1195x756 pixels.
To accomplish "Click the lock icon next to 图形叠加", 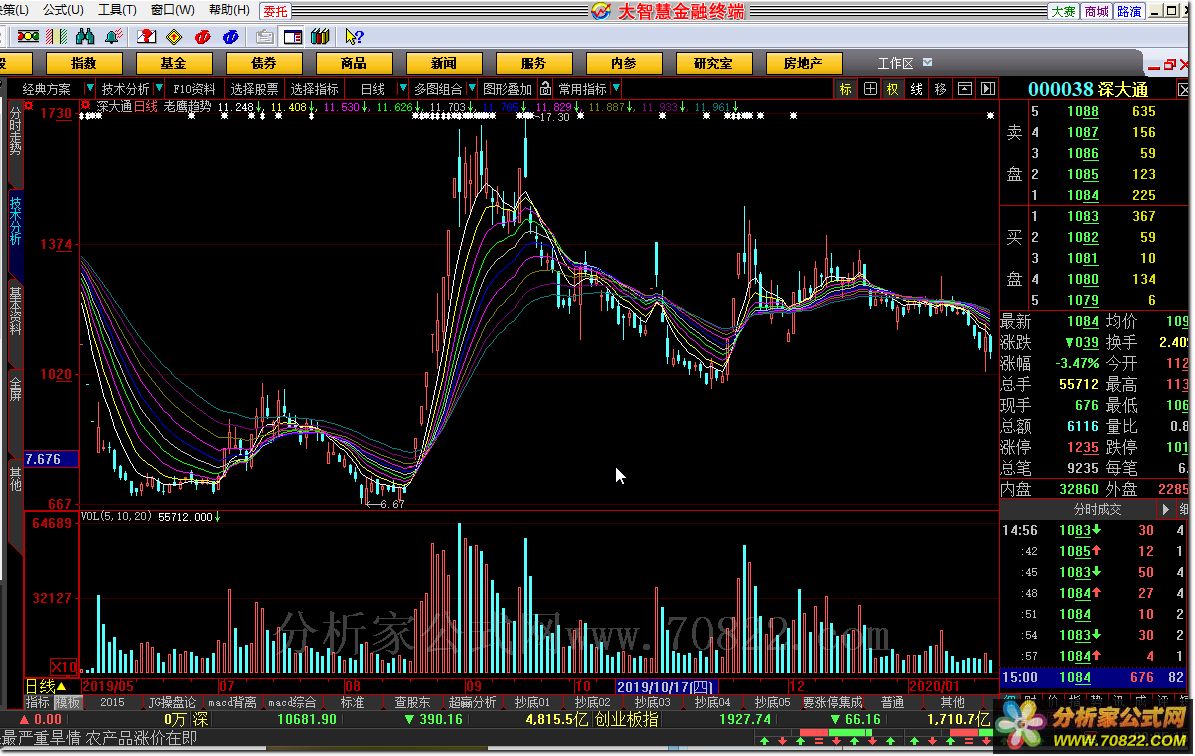I will coord(546,88).
